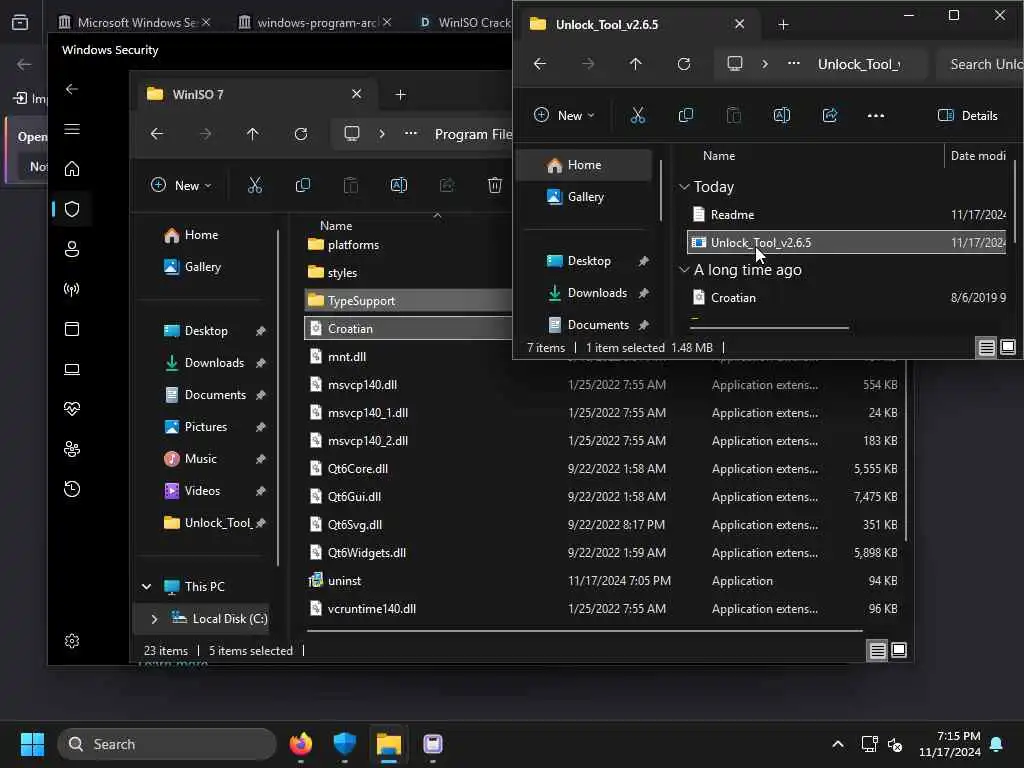Expand path ellipsis in Unlock_Tool address bar
The height and width of the screenshot is (768, 1024).
793,64
